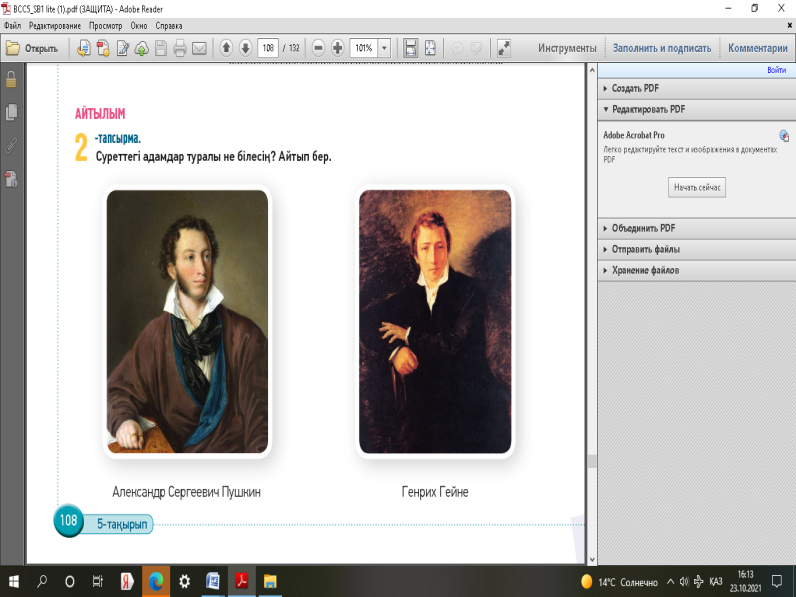Click the print icon in the toolbar
796x597 pixels.
click(180, 47)
